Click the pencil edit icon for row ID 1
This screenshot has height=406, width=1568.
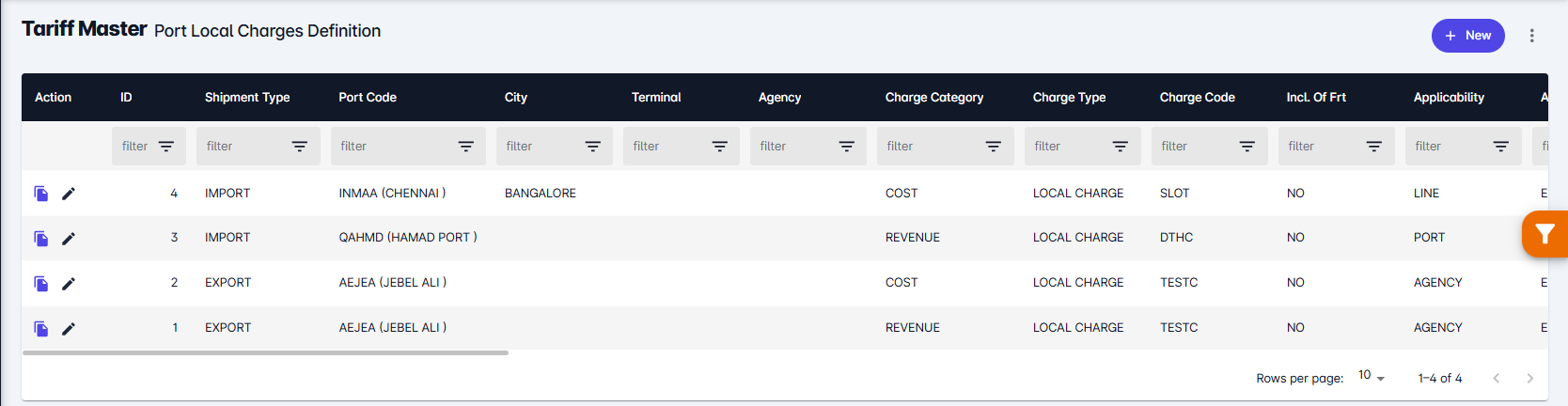69,329
